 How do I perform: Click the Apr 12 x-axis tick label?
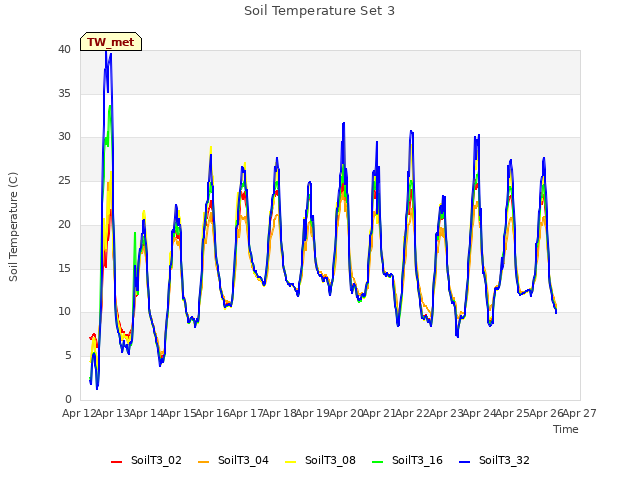[79, 413]
